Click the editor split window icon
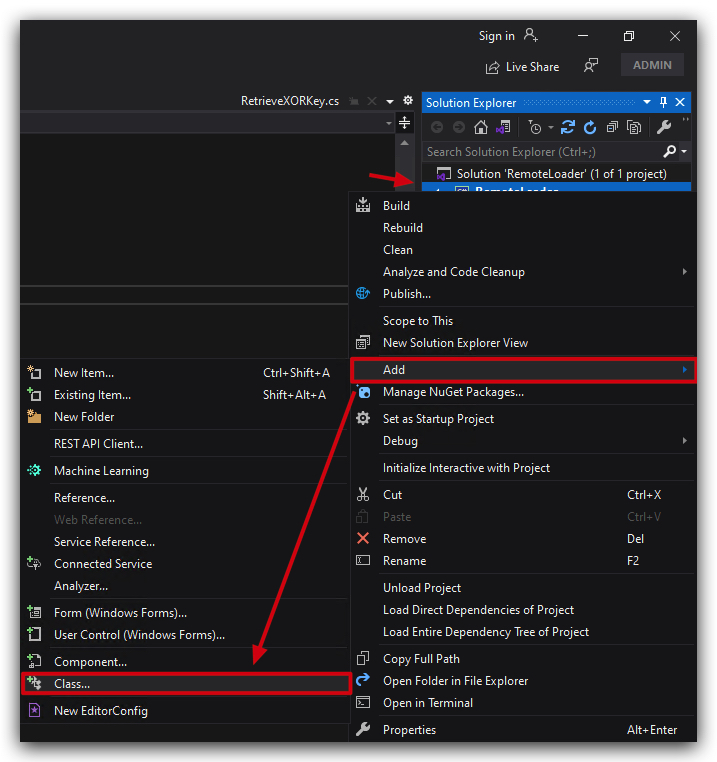 click(404, 122)
